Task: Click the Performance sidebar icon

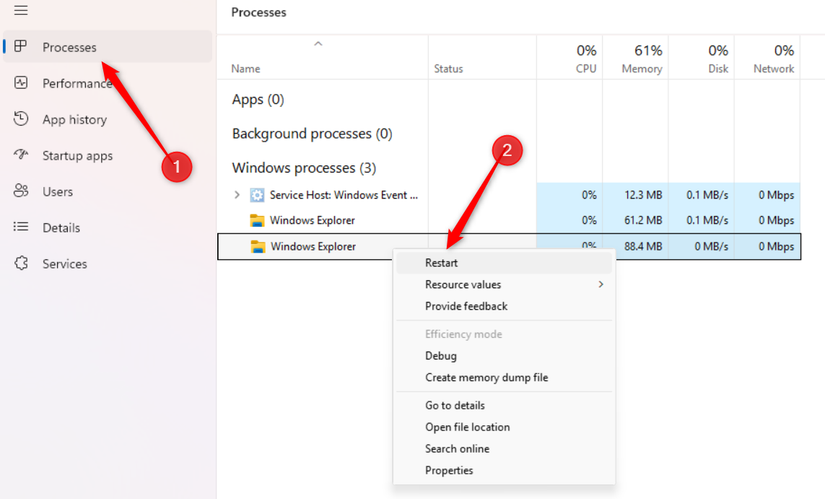Action: coord(21,83)
